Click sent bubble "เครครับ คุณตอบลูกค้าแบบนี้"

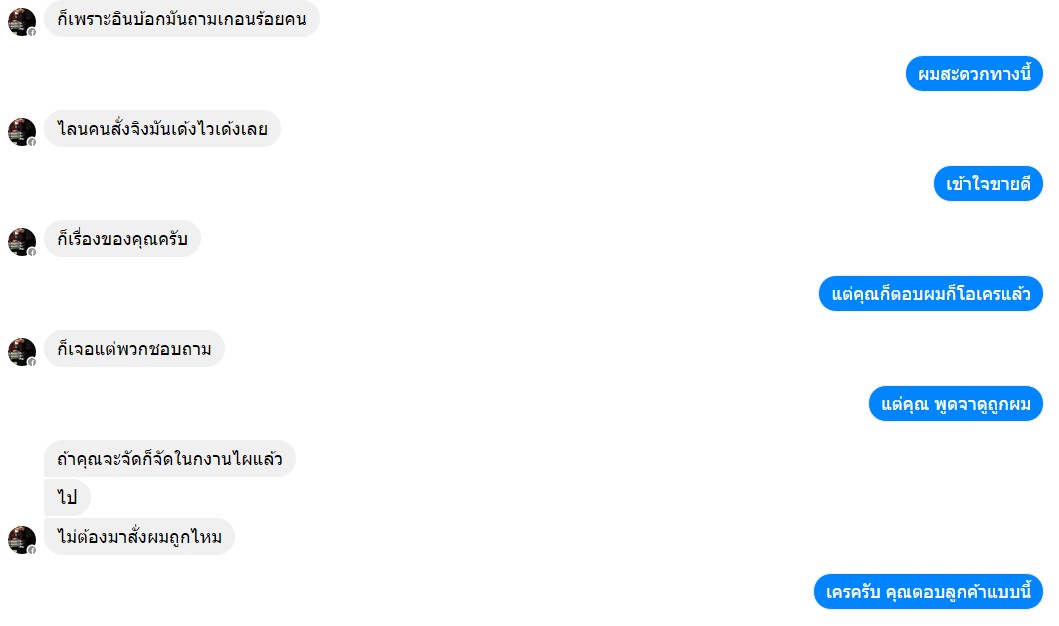928,592
